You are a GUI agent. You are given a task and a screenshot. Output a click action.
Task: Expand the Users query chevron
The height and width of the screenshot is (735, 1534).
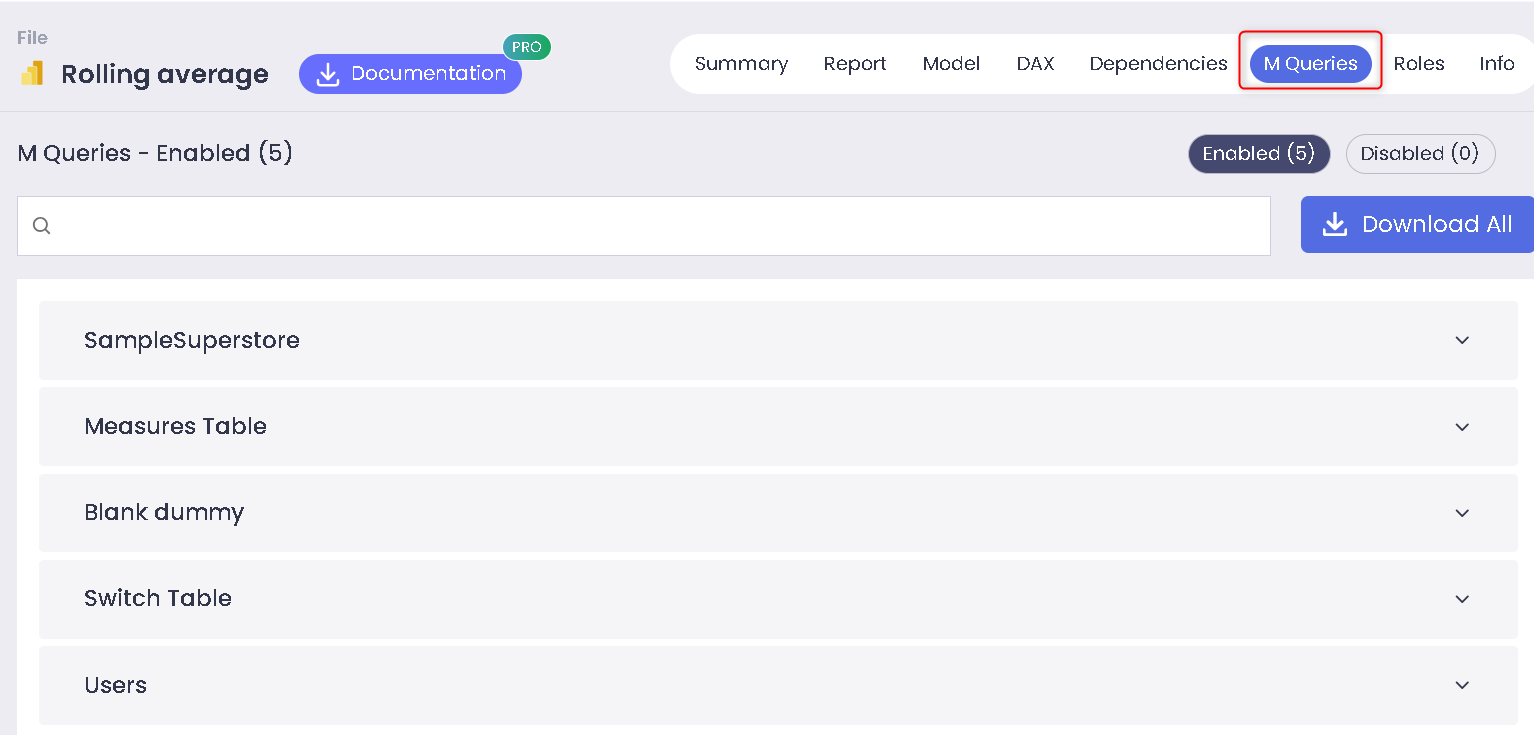(1462, 685)
